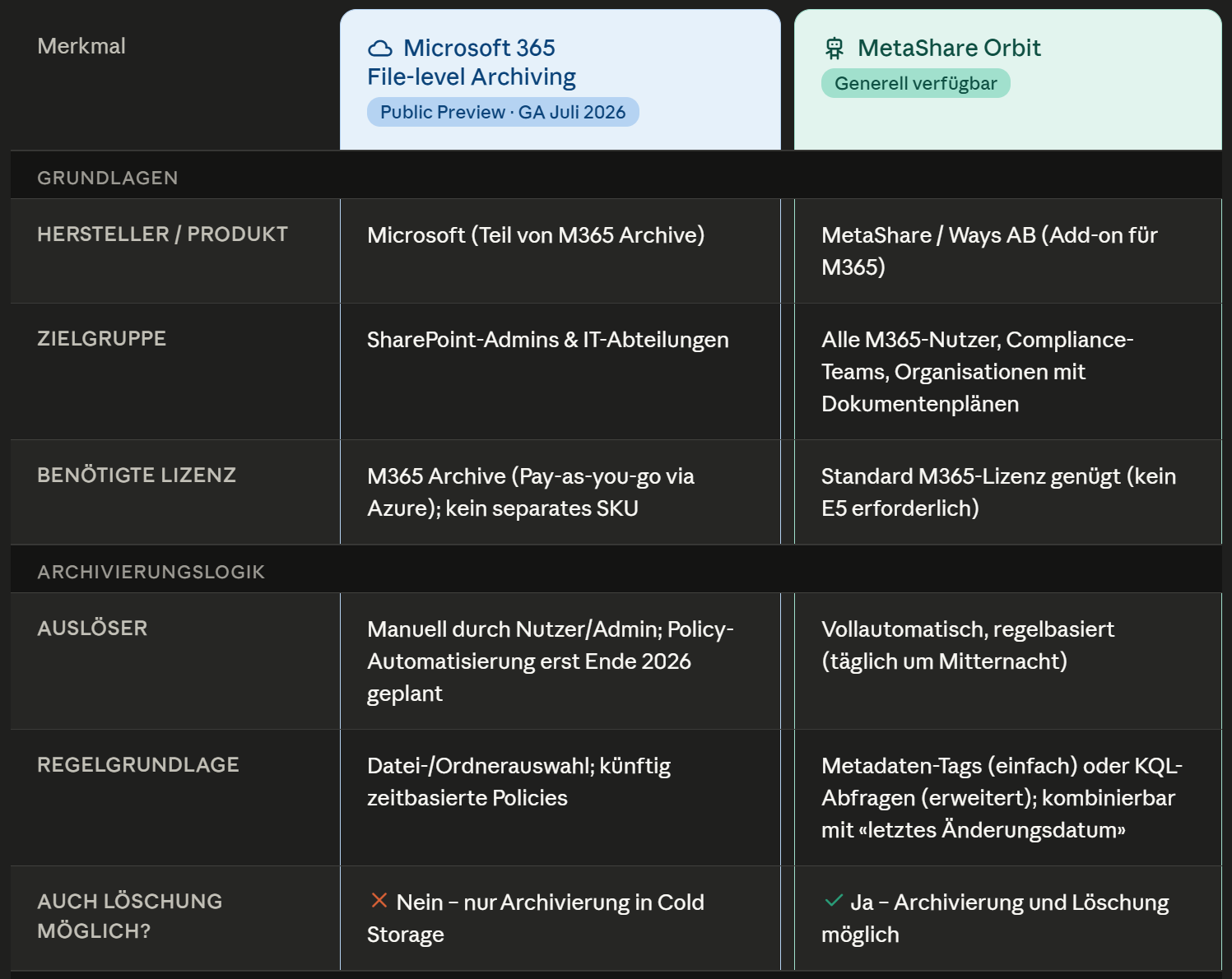This screenshot has width=1232, height=979.
Task: Select the Public Preview · GA Juli 2026 badge
Action: (503, 112)
